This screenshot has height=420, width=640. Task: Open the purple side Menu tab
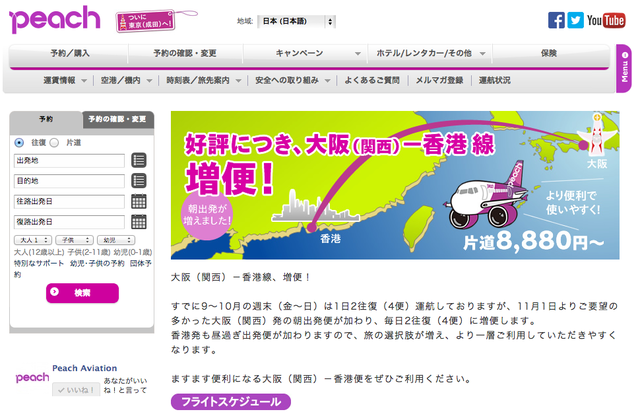624,68
